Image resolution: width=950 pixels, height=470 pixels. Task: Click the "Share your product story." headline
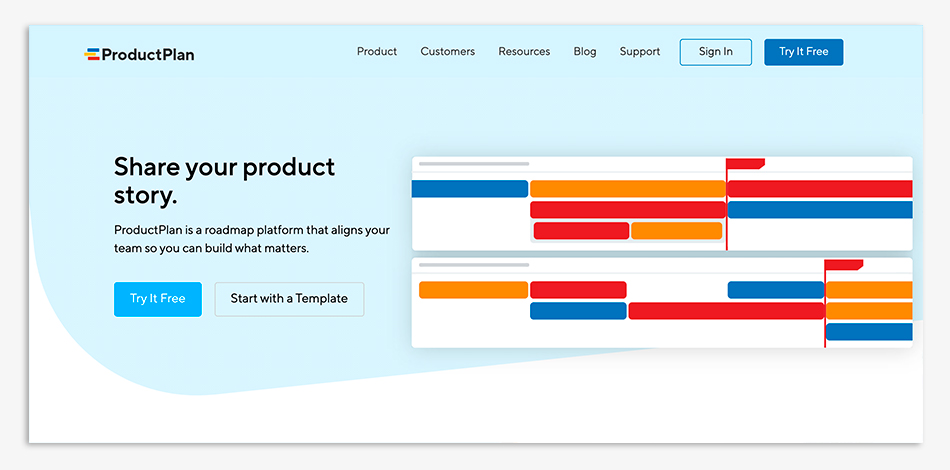click(224, 181)
